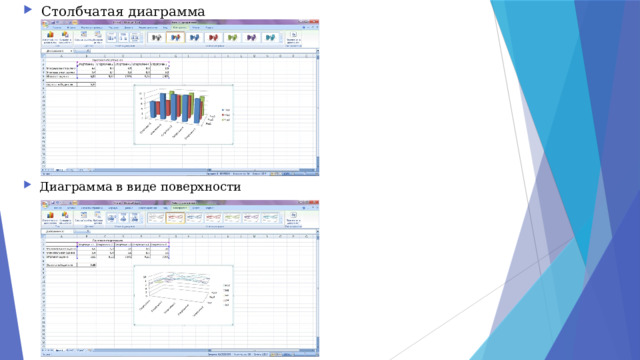Open Select Data in the surface-chart Excel ribbon
640x360 pixels.
pos(98,218)
